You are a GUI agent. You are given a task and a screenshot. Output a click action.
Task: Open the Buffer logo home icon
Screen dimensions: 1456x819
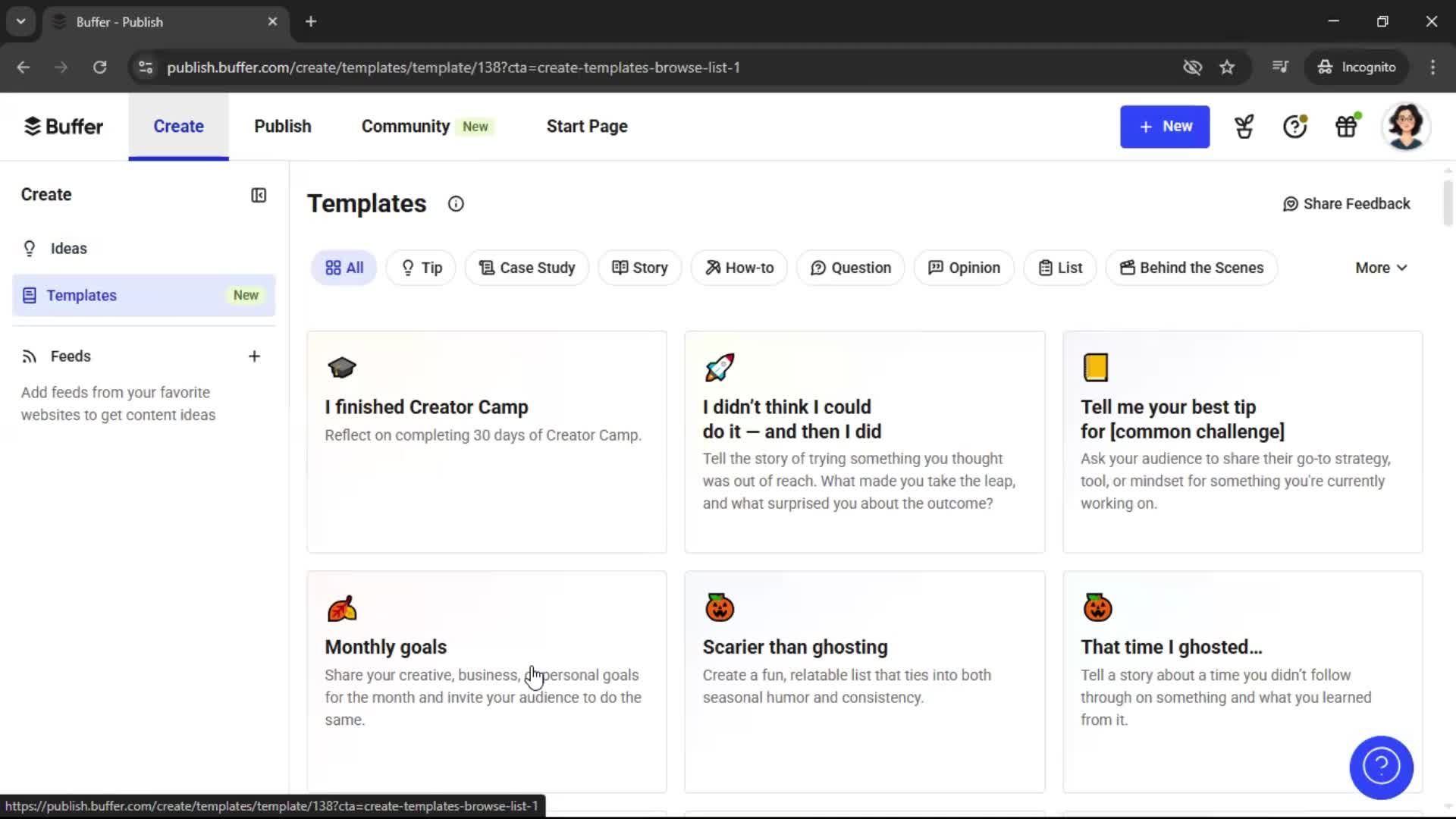(64, 126)
